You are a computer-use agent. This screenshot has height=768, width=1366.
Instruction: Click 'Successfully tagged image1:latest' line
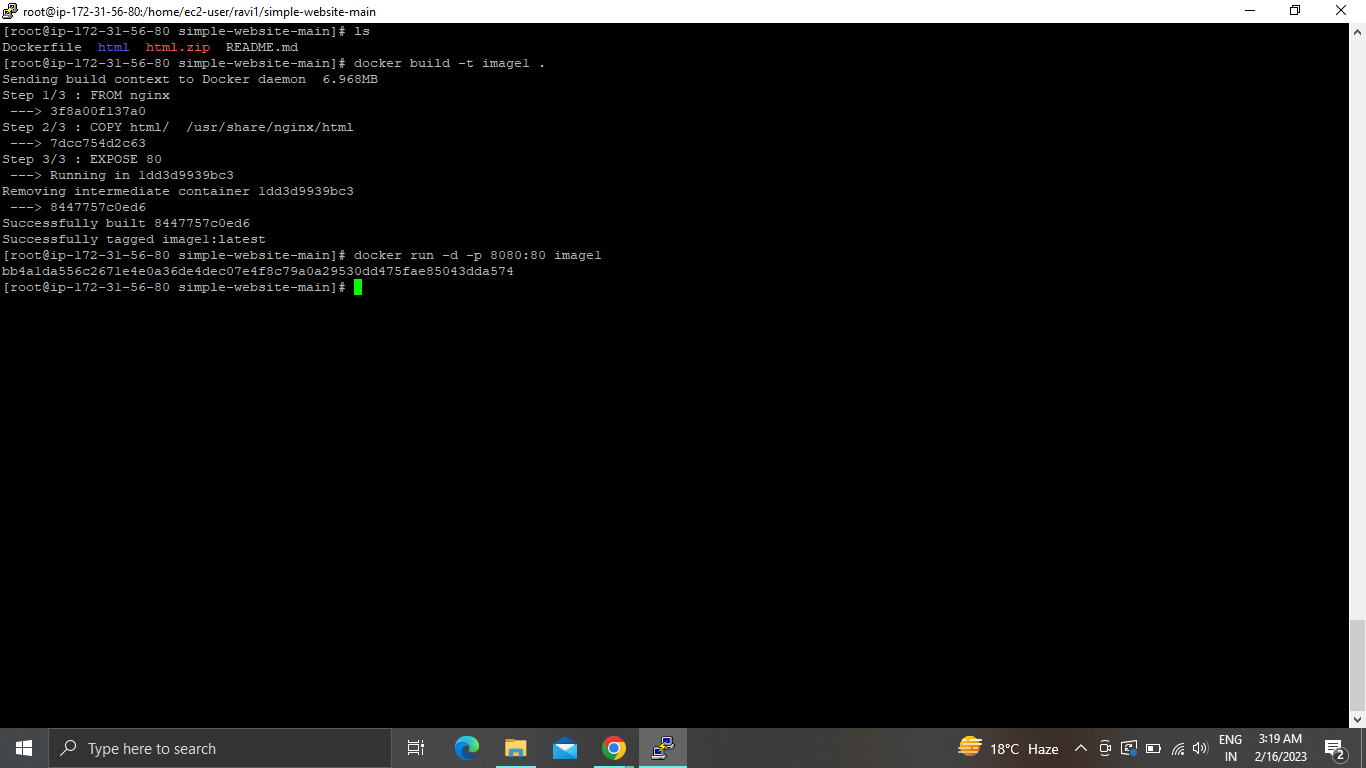point(134,239)
